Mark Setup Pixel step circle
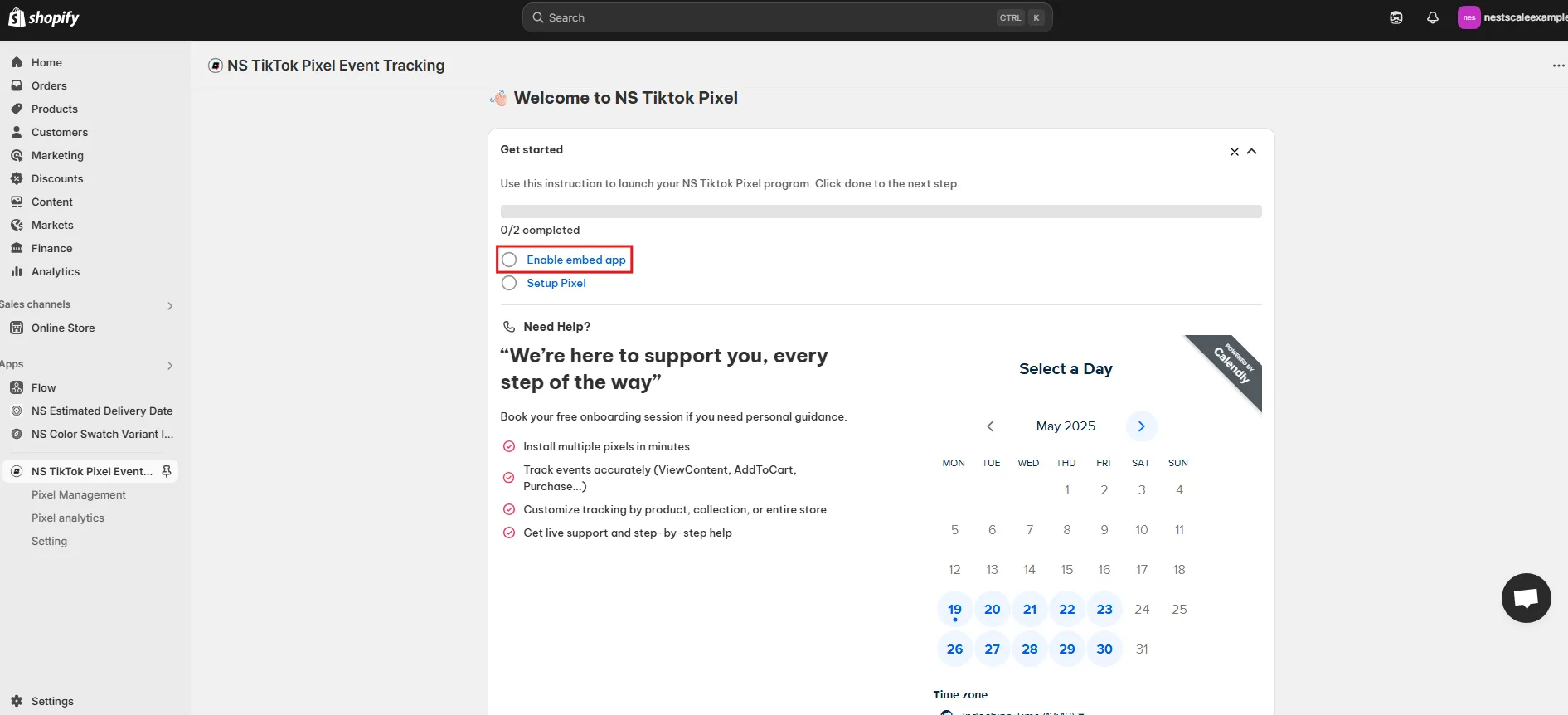This screenshot has height=715, width=1568. (x=509, y=283)
